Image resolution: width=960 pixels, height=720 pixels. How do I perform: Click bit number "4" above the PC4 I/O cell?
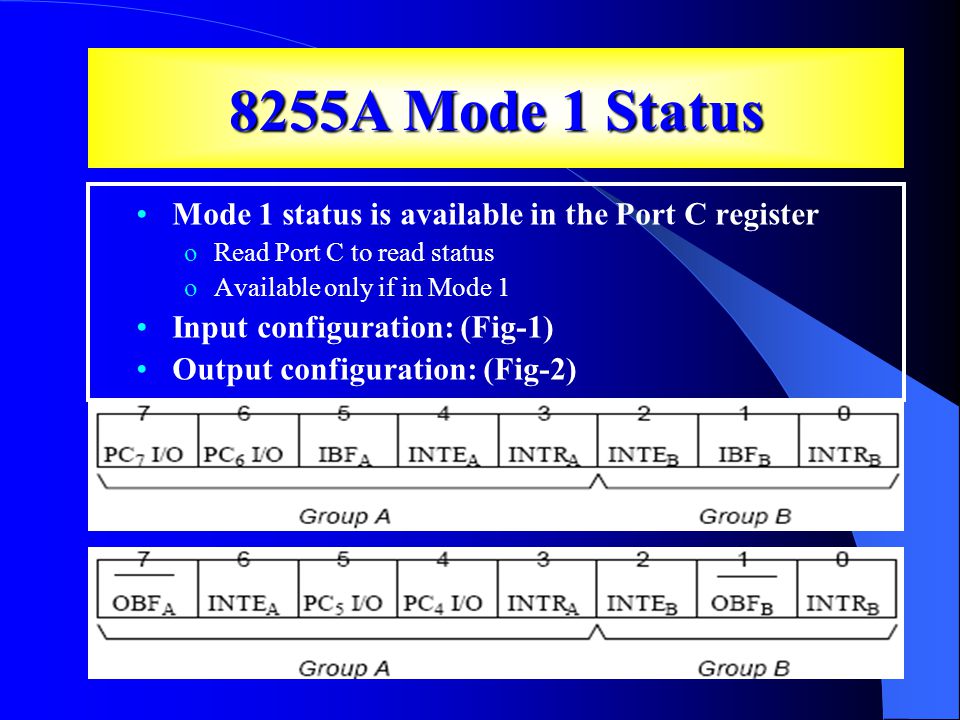[x=443, y=559]
